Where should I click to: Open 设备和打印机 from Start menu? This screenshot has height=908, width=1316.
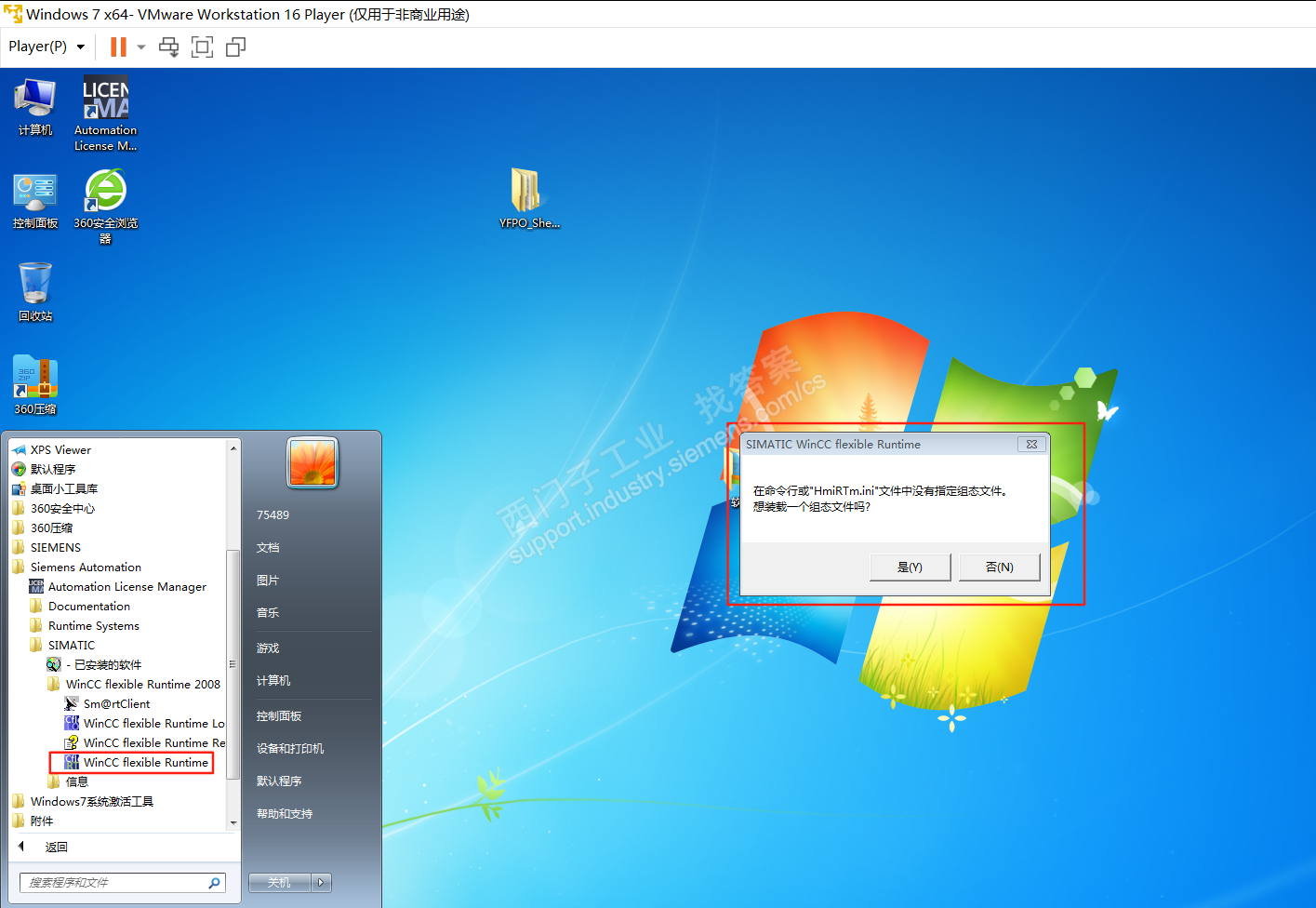pyautogui.click(x=290, y=748)
